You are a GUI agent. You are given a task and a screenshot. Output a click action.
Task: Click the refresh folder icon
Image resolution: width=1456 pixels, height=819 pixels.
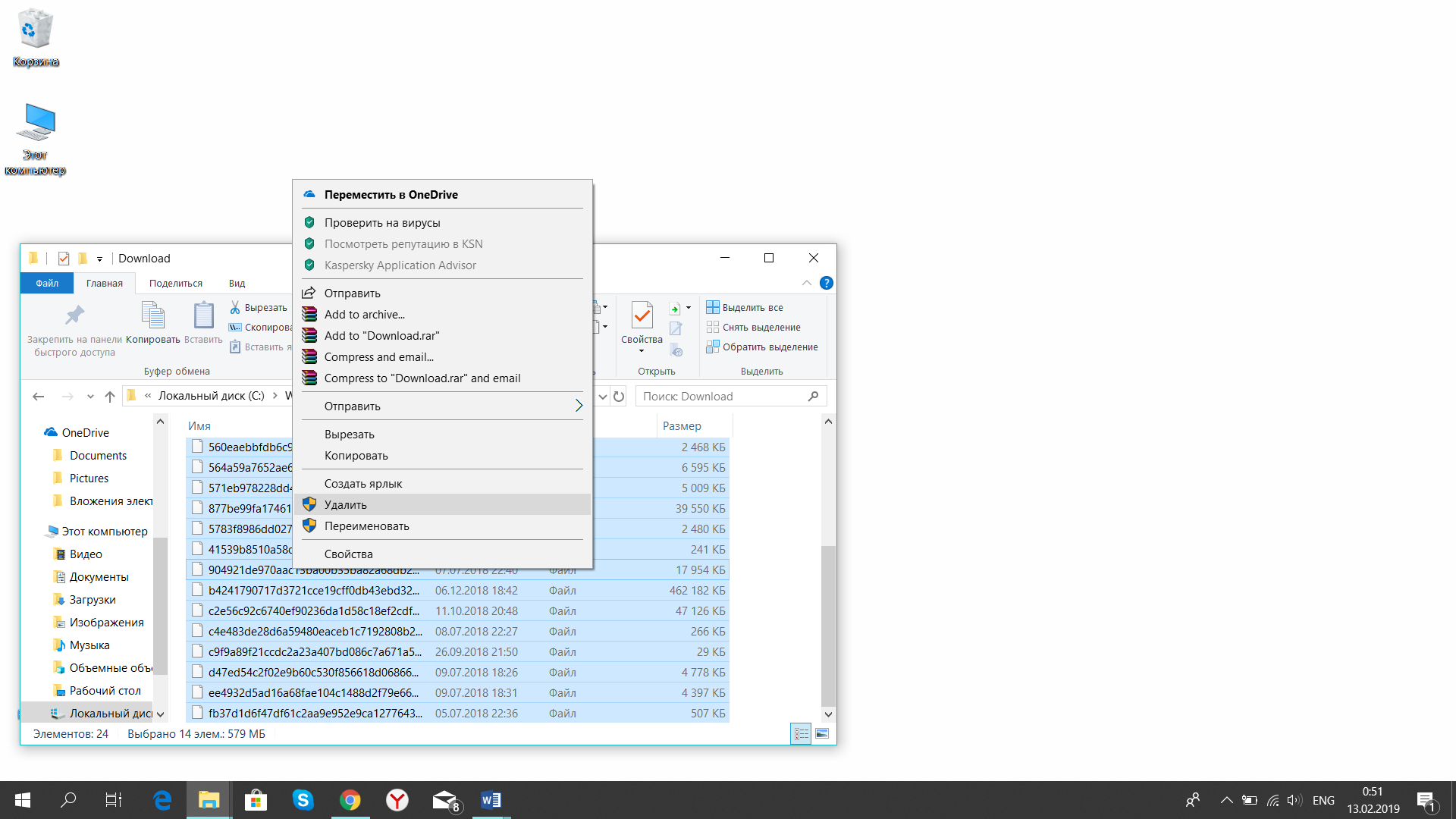click(x=619, y=396)
